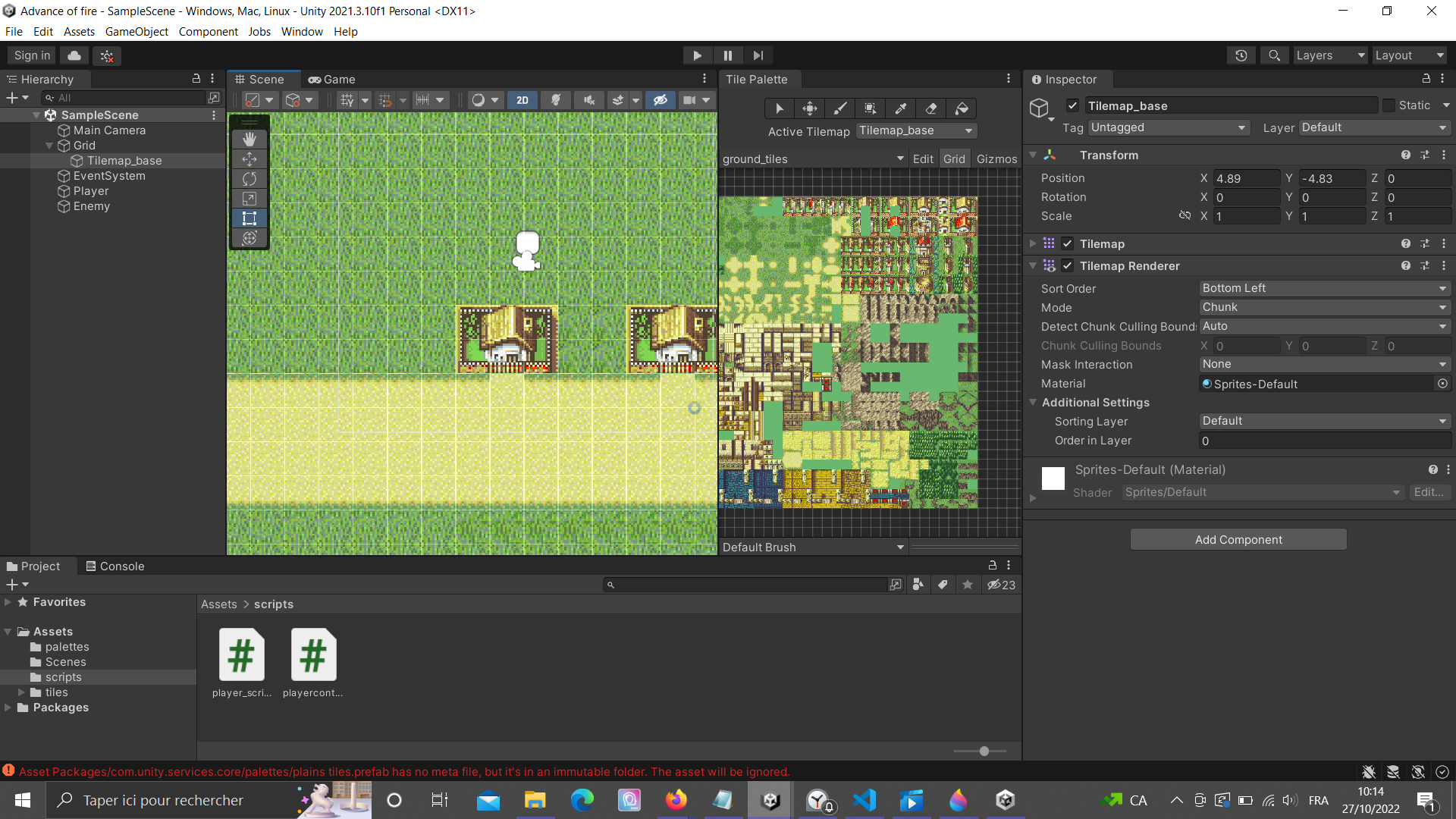Open the Tag Untagged dropdown
Viewport: 1456px width, 819px height.
1168,127
